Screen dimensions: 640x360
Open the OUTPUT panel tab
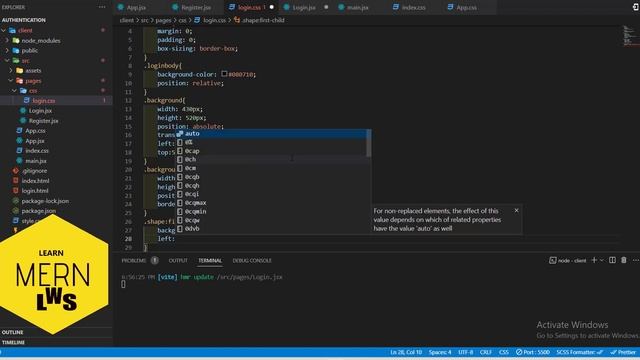(x=178, y=260)
